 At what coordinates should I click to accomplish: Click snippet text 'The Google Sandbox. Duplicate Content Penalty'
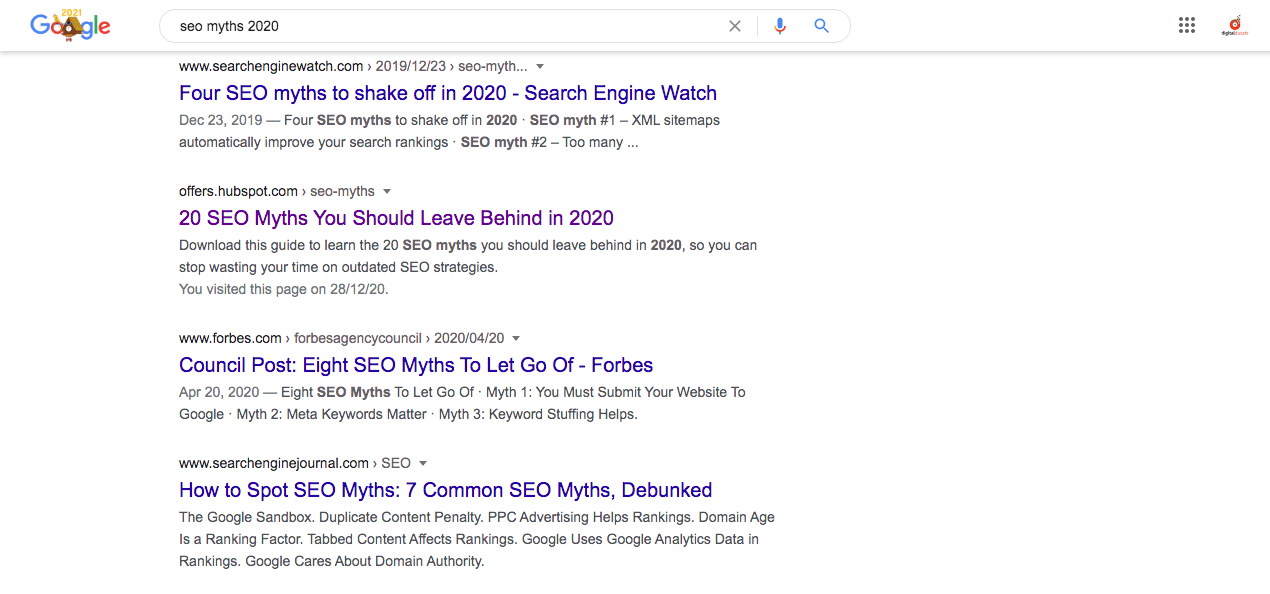tap(333, 517)
